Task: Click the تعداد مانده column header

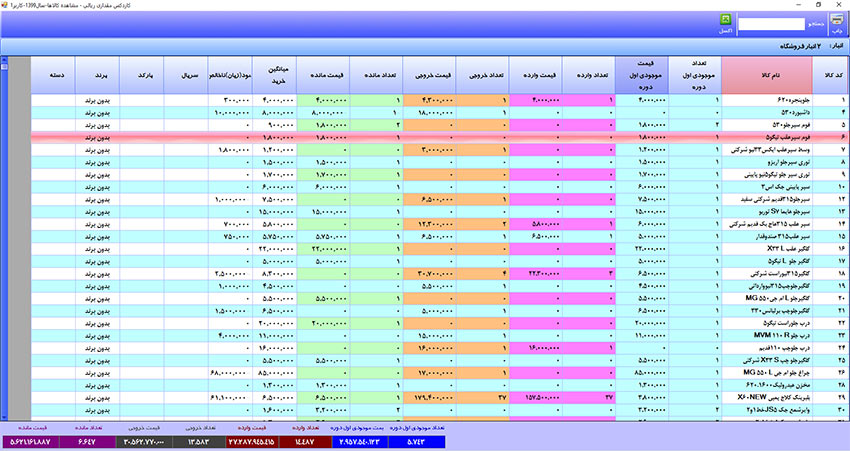Action: tap(377, 75)
